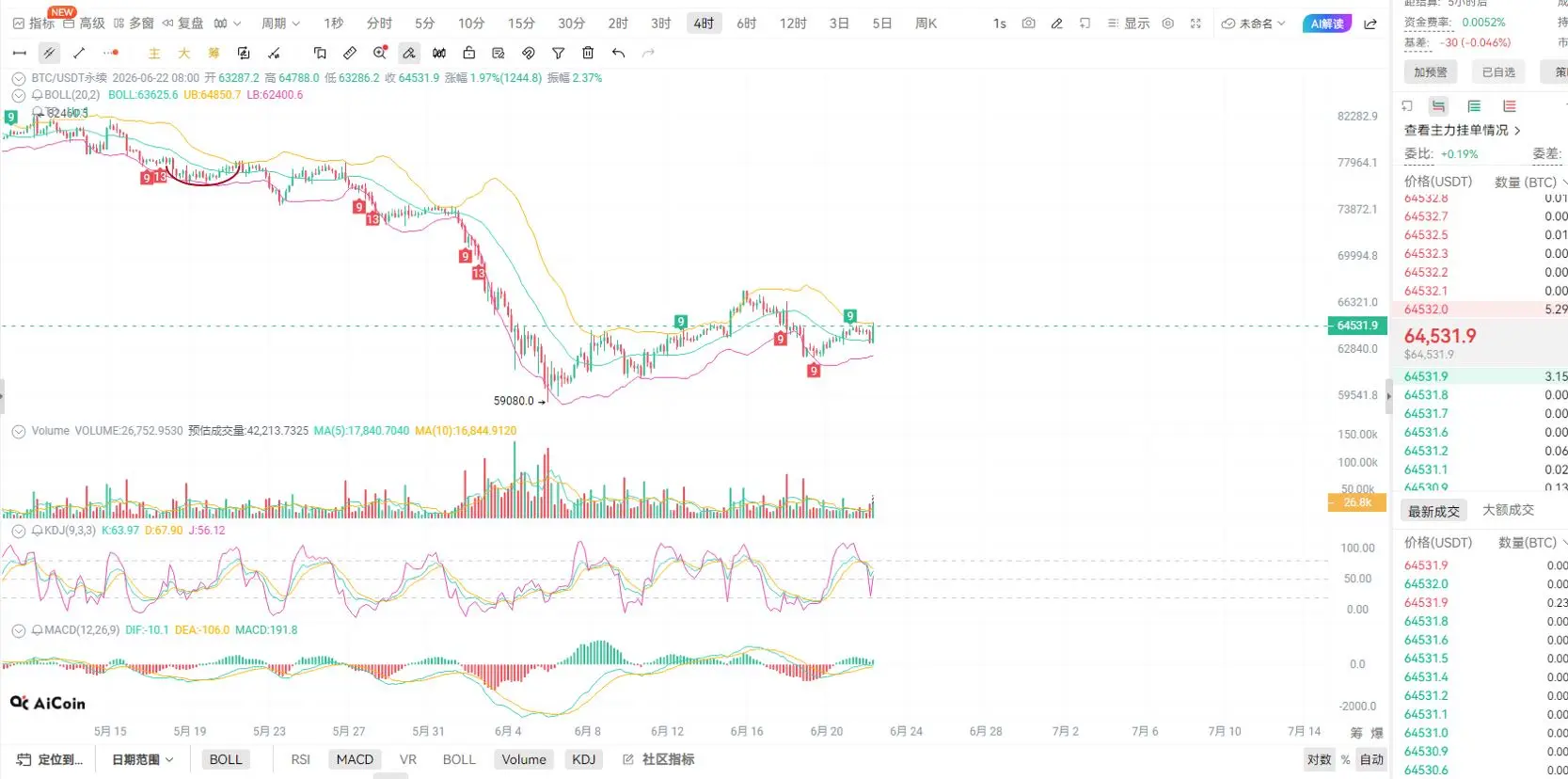Collapse the KDJ indicator panel

coord(18,531)
